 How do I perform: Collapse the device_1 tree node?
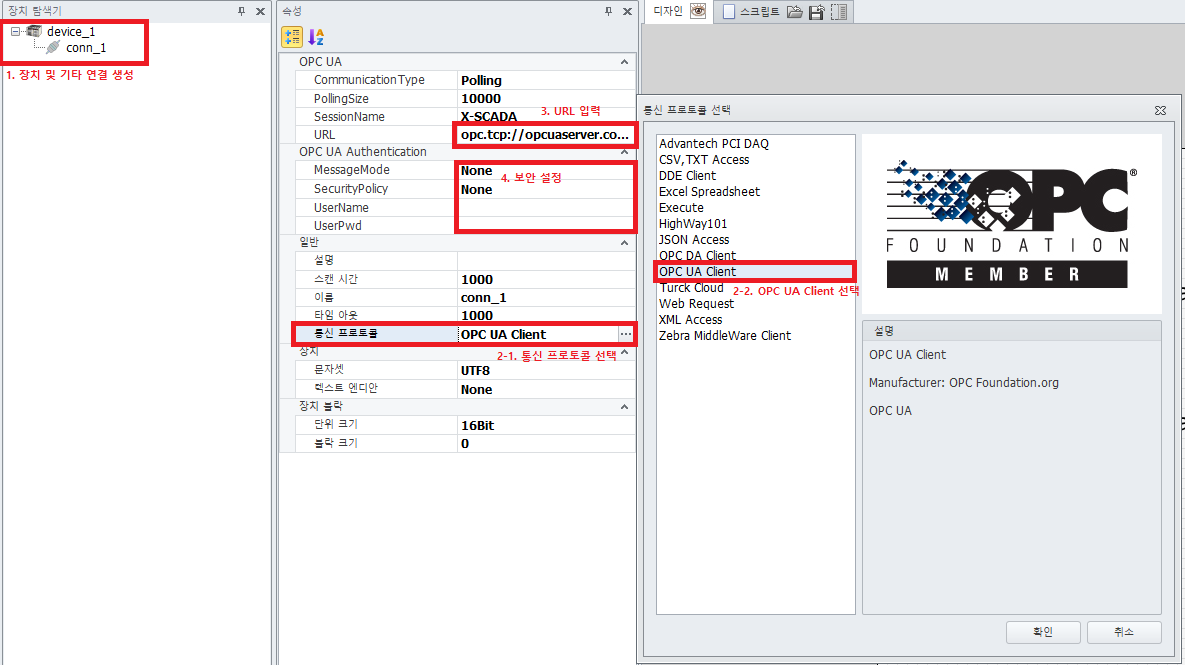point(15,32)
